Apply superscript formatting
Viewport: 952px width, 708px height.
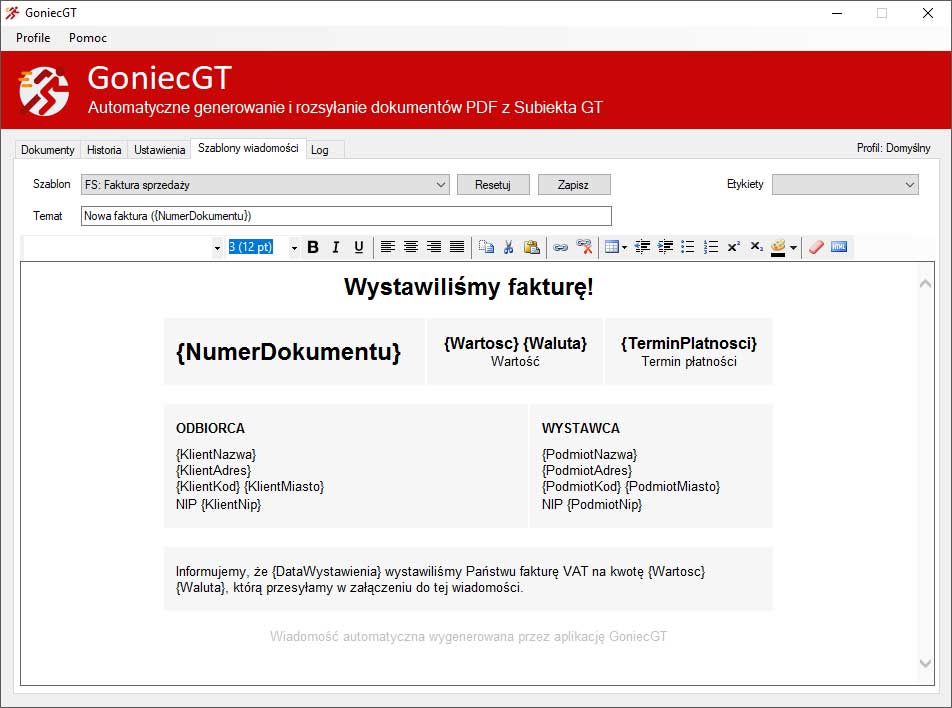click(734, 247)
